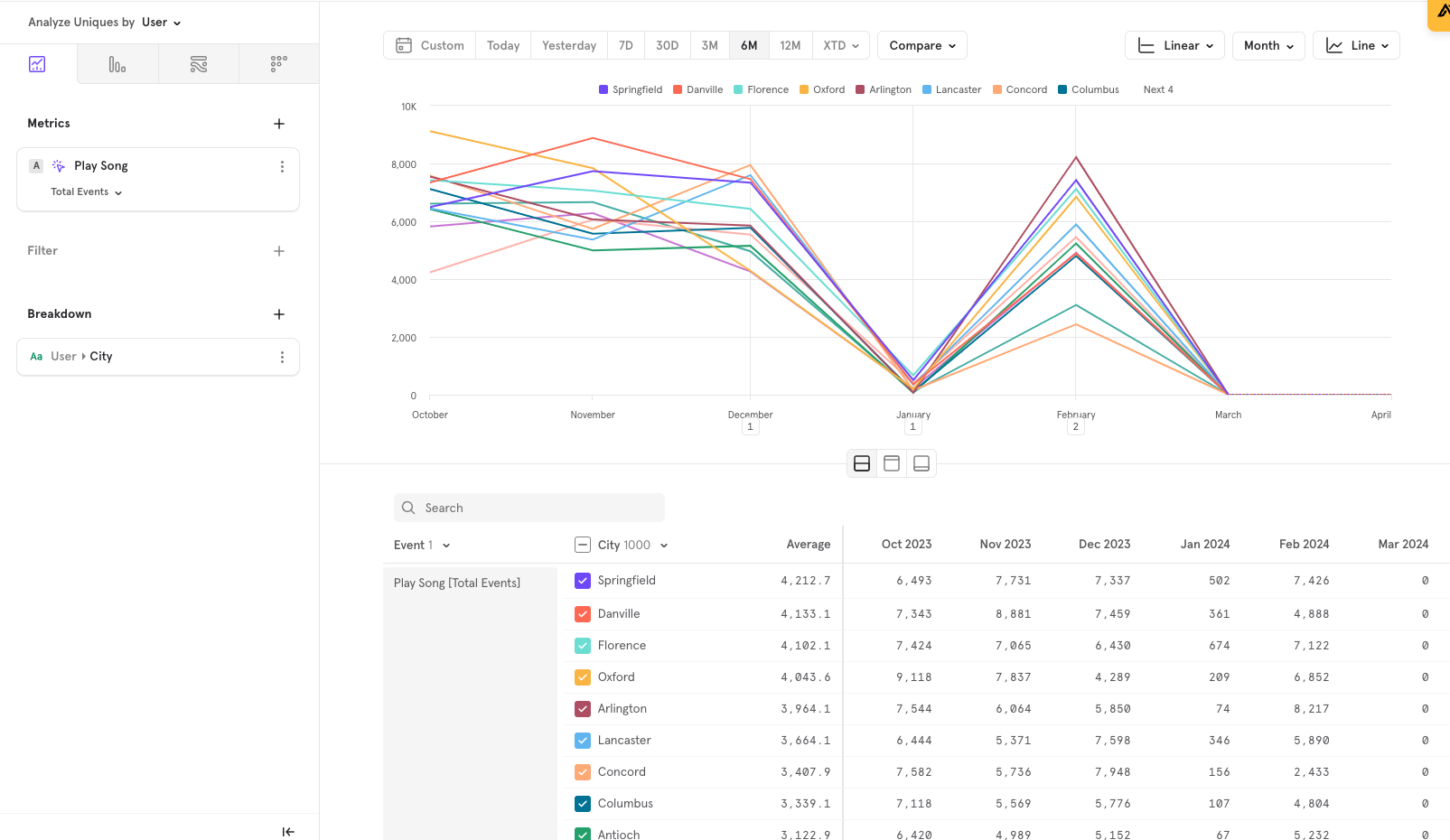Open the Retention dots icon tab
1450x840 pixels.
coord(279,64)
